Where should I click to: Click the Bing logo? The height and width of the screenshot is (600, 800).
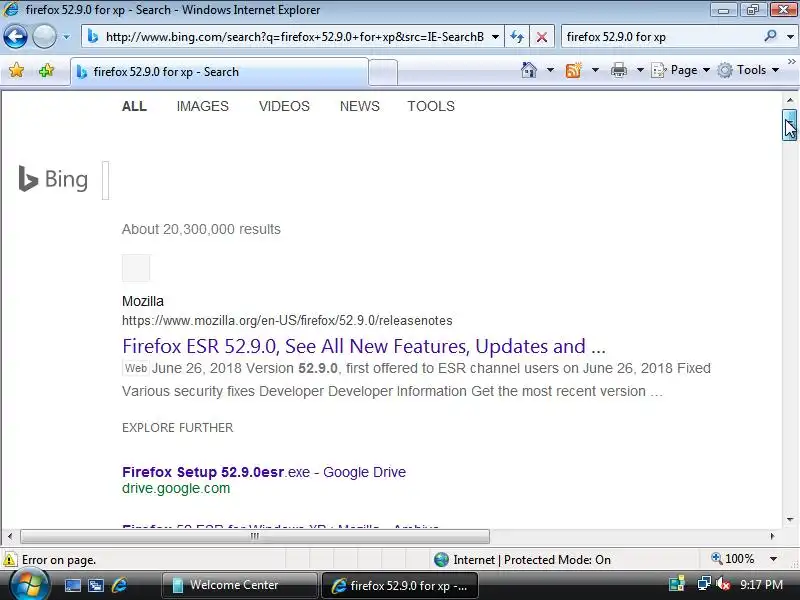pyautogui.click(x=53, y=179)
